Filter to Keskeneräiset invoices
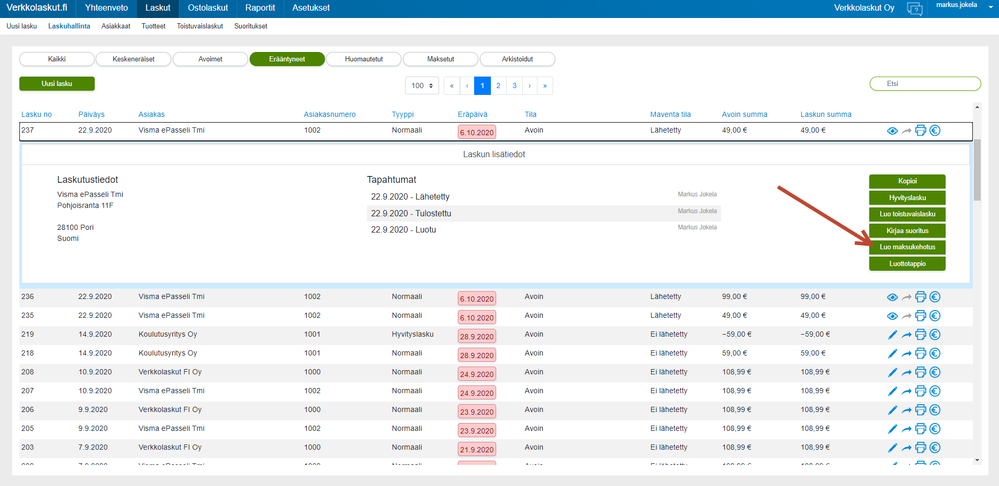 click(133, 59)
